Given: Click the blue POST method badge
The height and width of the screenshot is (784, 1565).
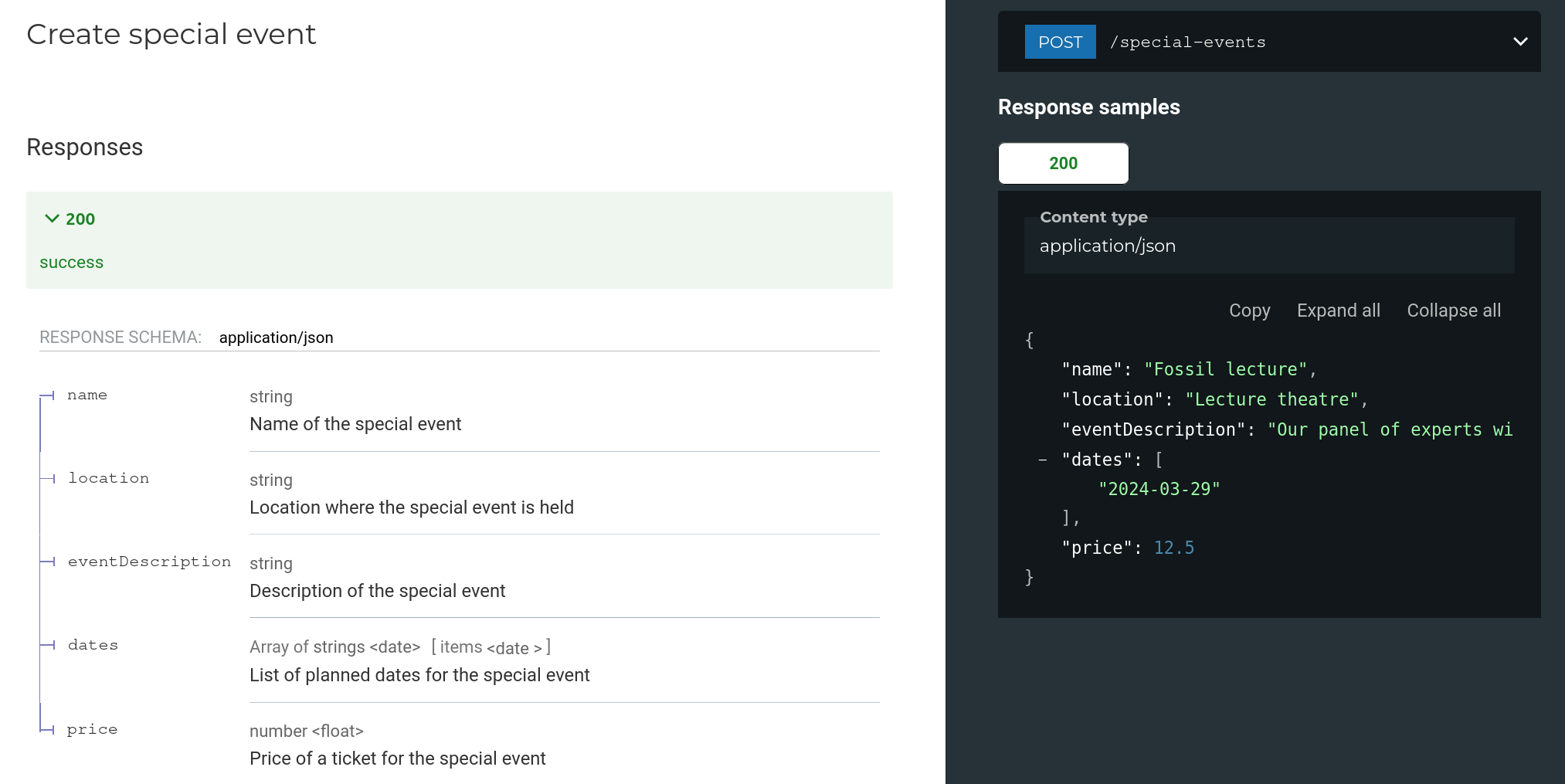Looking at the screenshot, I should point(1060,42).
